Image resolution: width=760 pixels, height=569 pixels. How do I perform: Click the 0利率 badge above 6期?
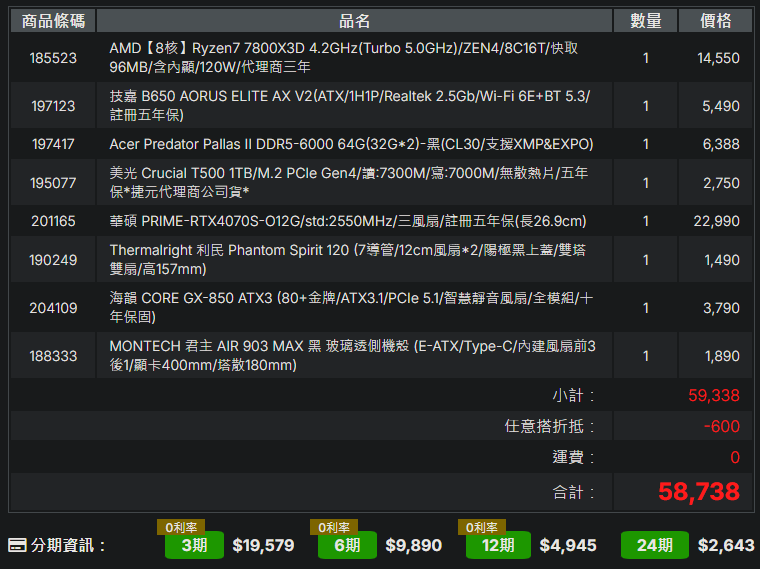[334, 527]
